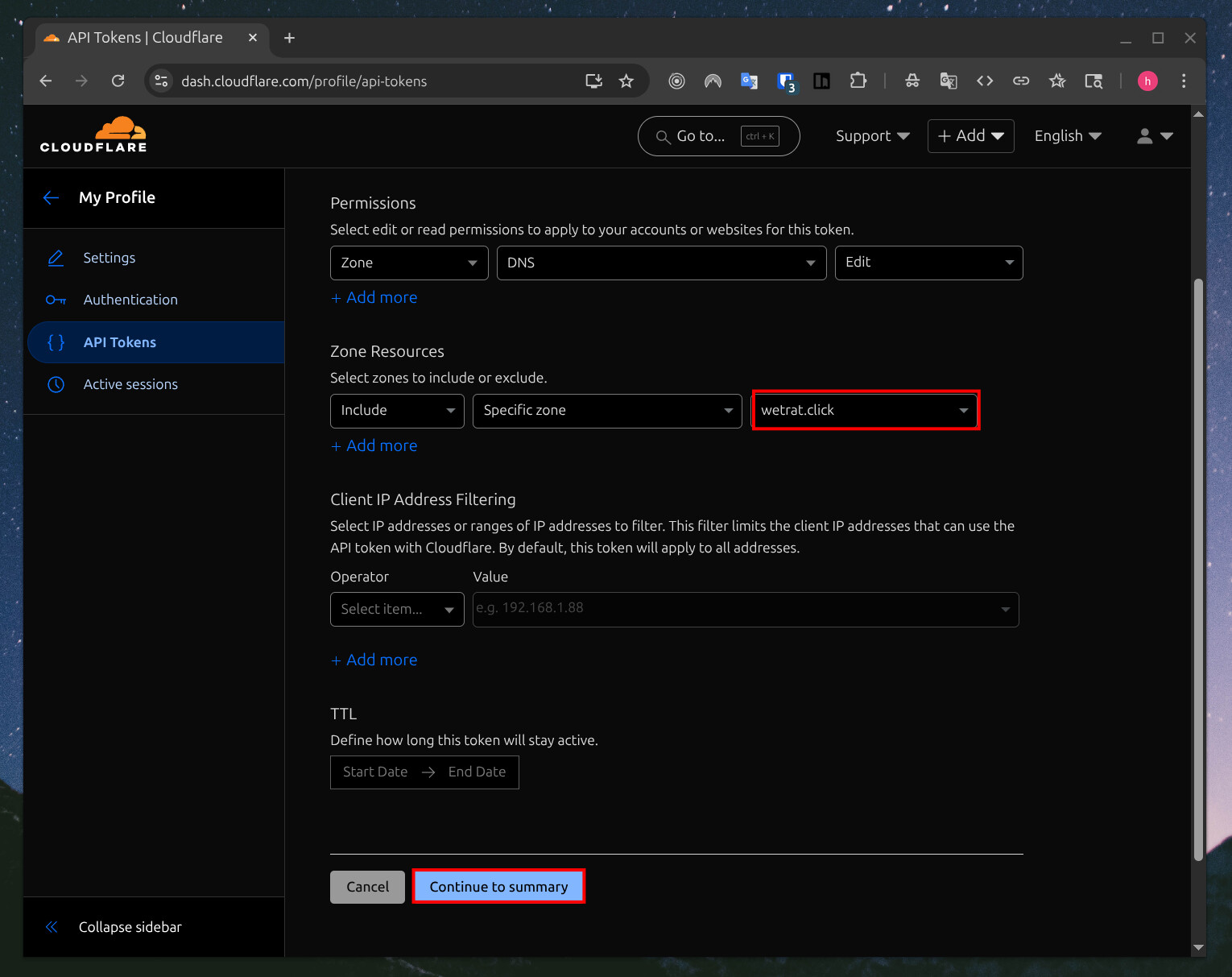Image resolution: width=1232 pixels, height=977 pixels.
Task: Open a new browser tab
Action: point(289,38)
